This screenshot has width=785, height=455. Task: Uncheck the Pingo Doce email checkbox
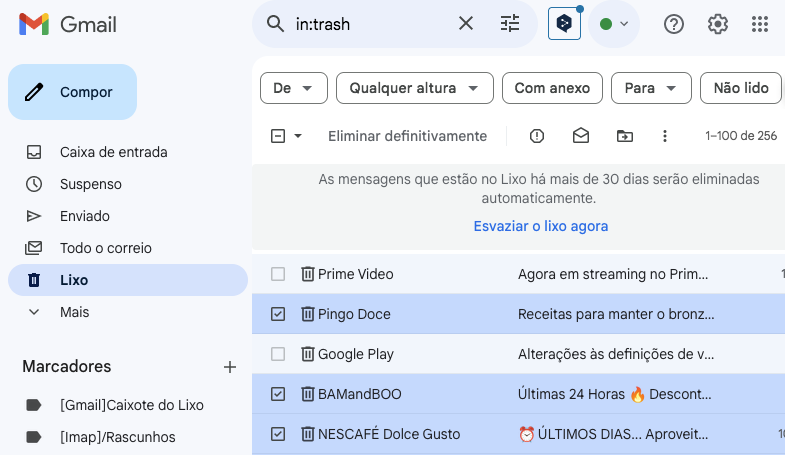click(x=278, y=314)
